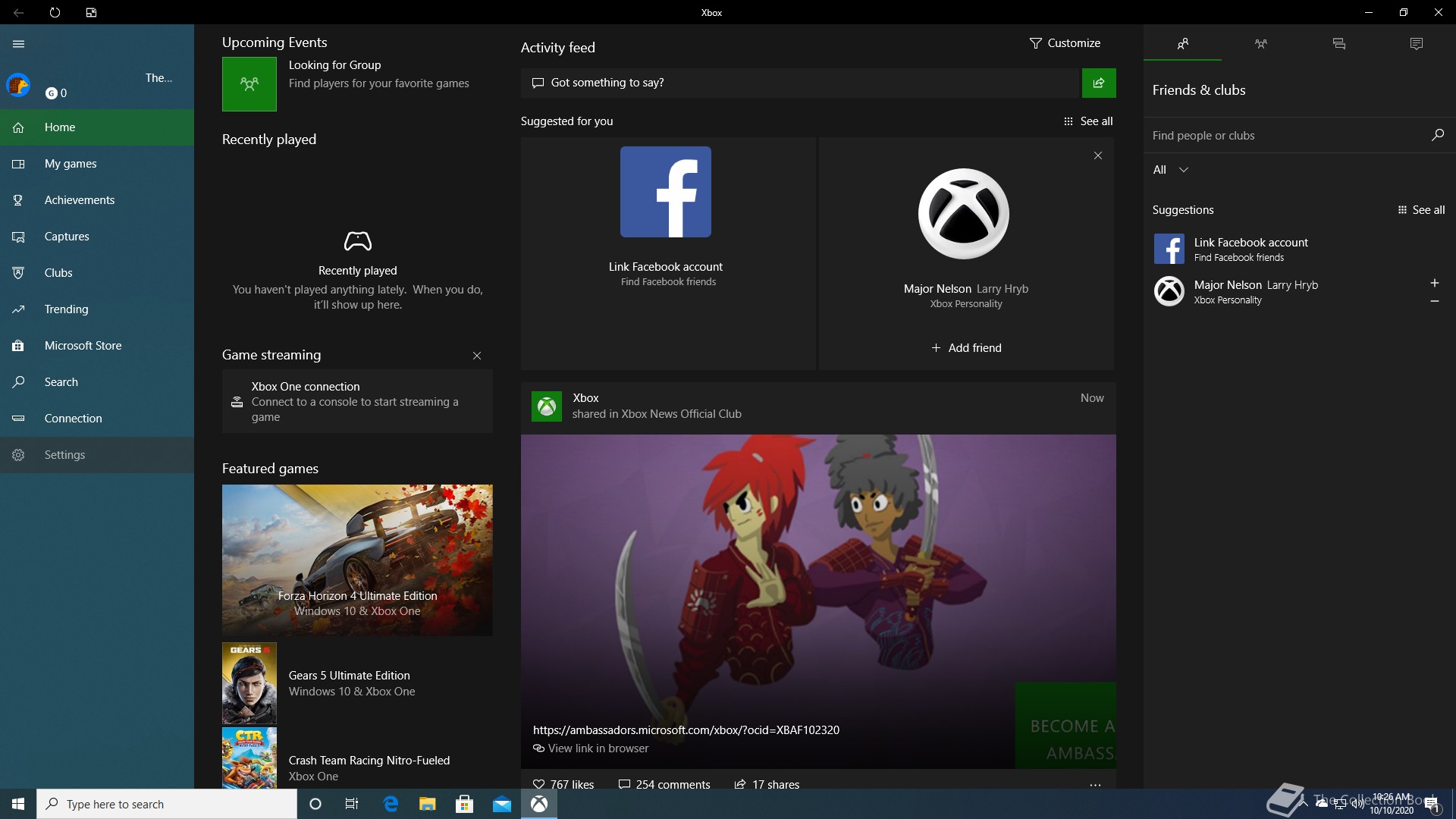Open Xbox News Official Club post header

818,406
